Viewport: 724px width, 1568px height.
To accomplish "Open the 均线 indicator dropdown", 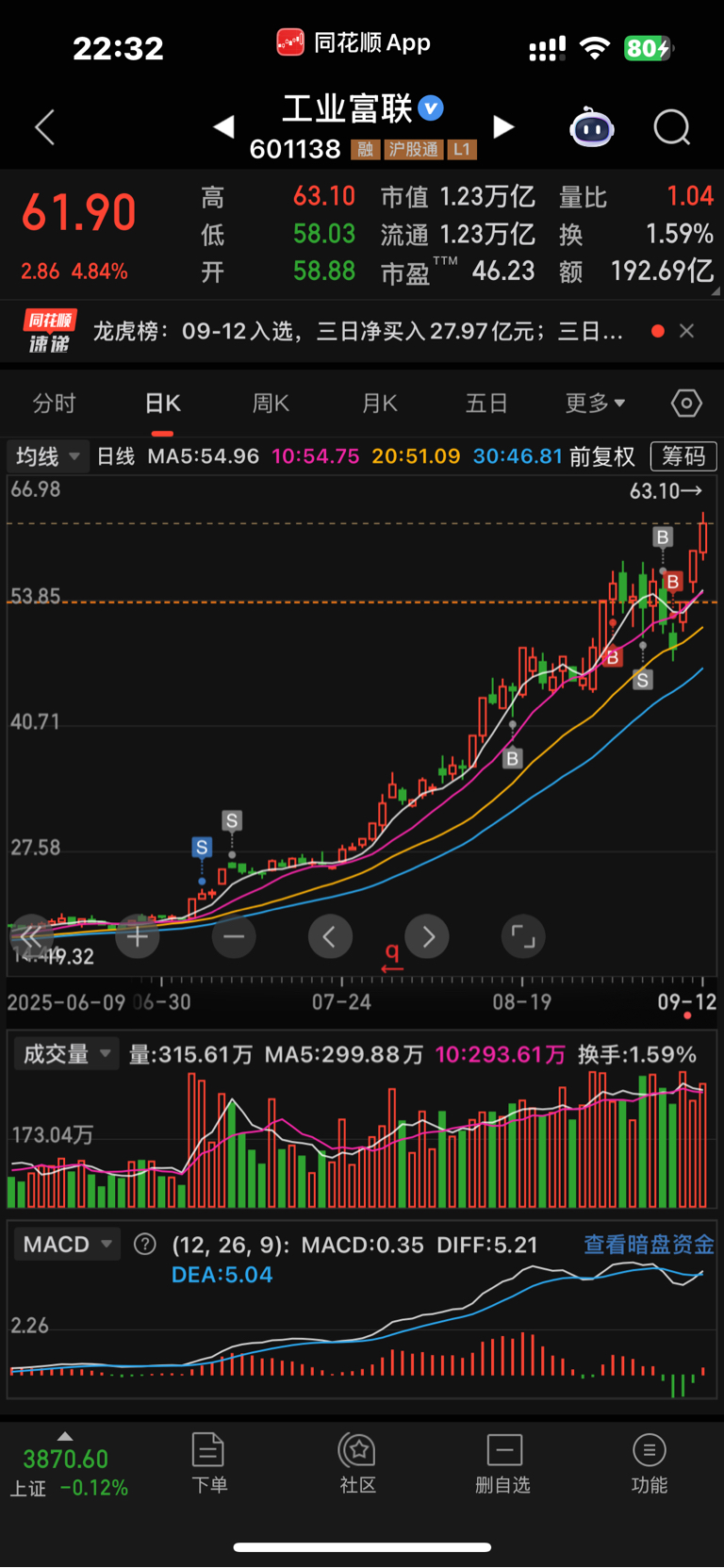I will pyautogui.click(x=48, y=456).
